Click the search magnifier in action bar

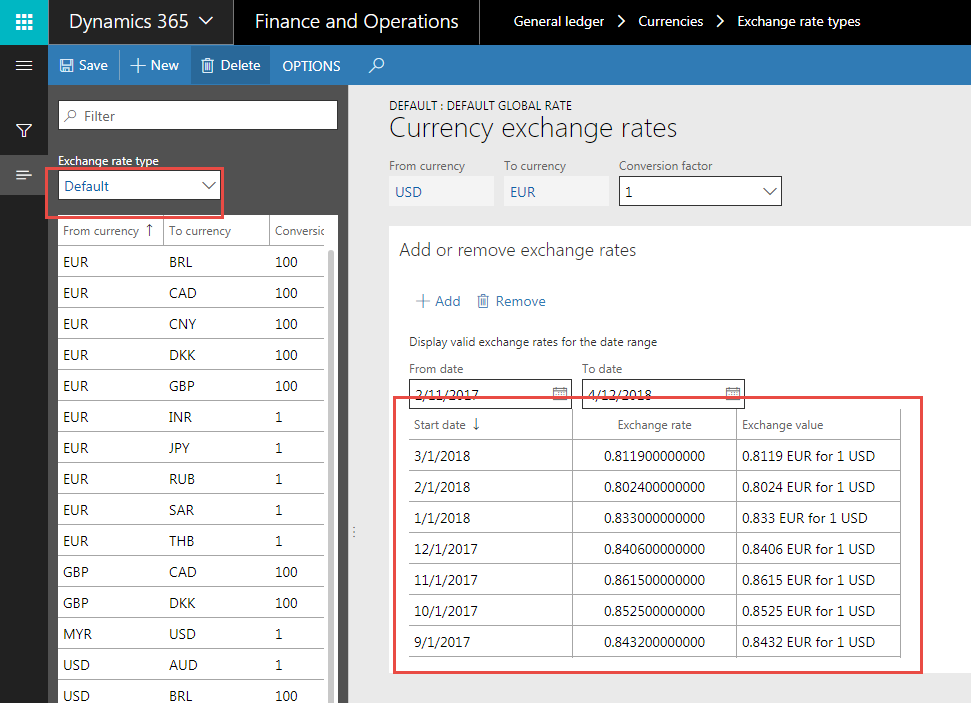click(376, 66)
